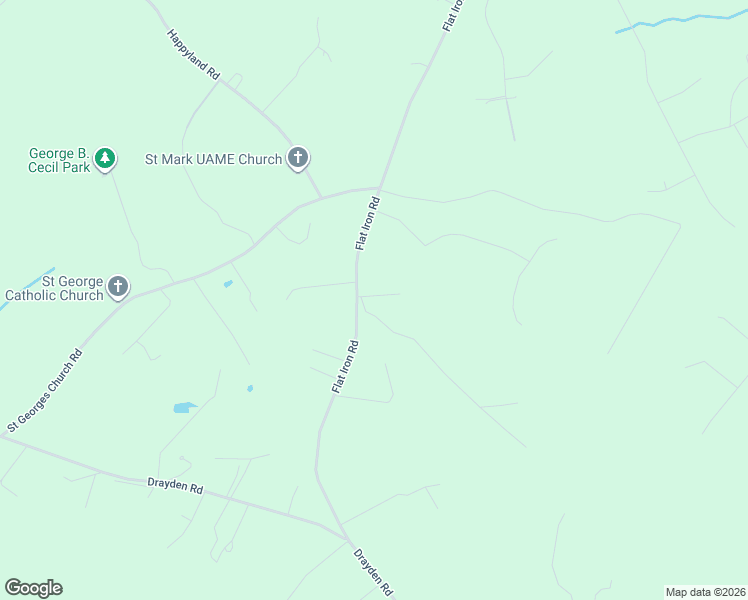This screenshot has height=600, width=748.
Task: Open the St George Catholic Church label text
Action: pyautogui.click(x=54, y=288)
